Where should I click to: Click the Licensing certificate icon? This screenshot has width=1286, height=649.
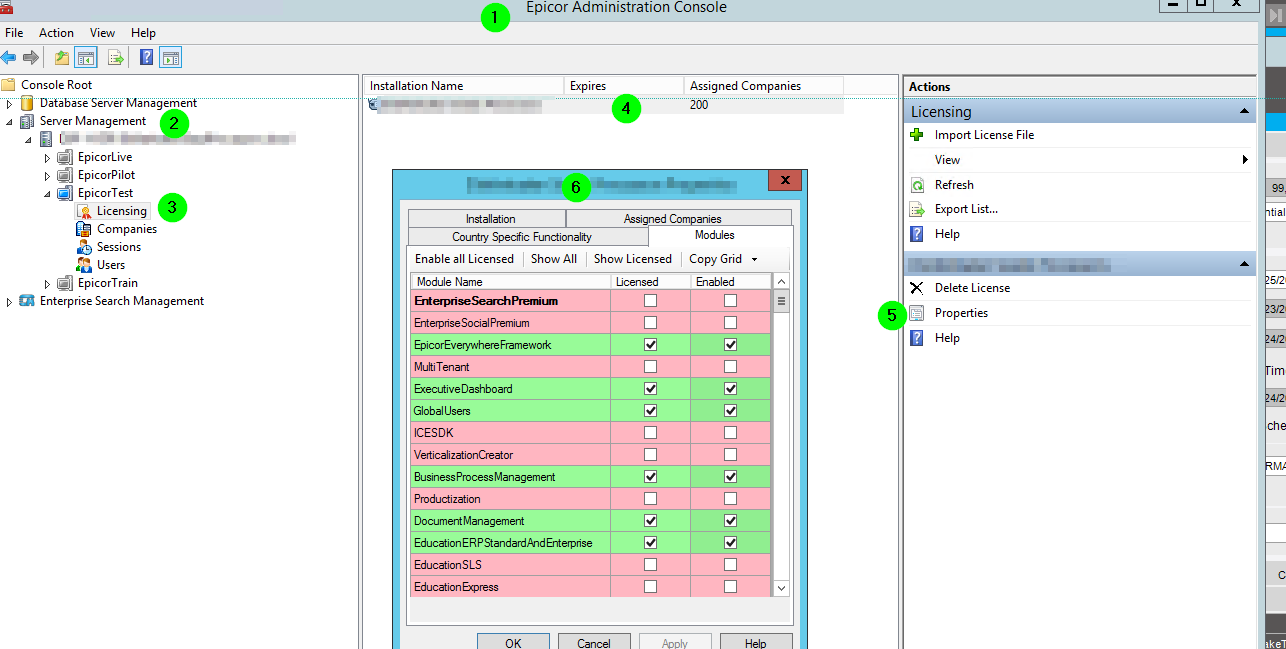(84, 211)
